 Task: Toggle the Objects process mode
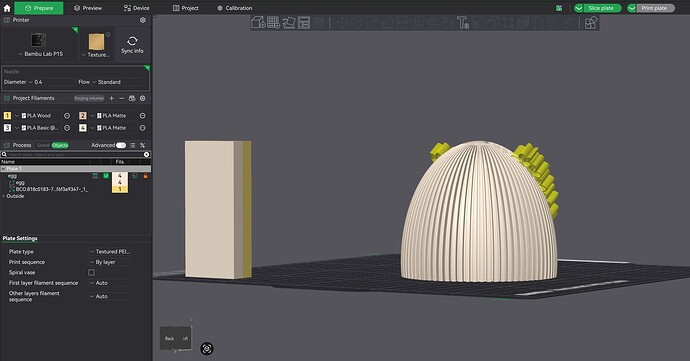pos(60,145)
